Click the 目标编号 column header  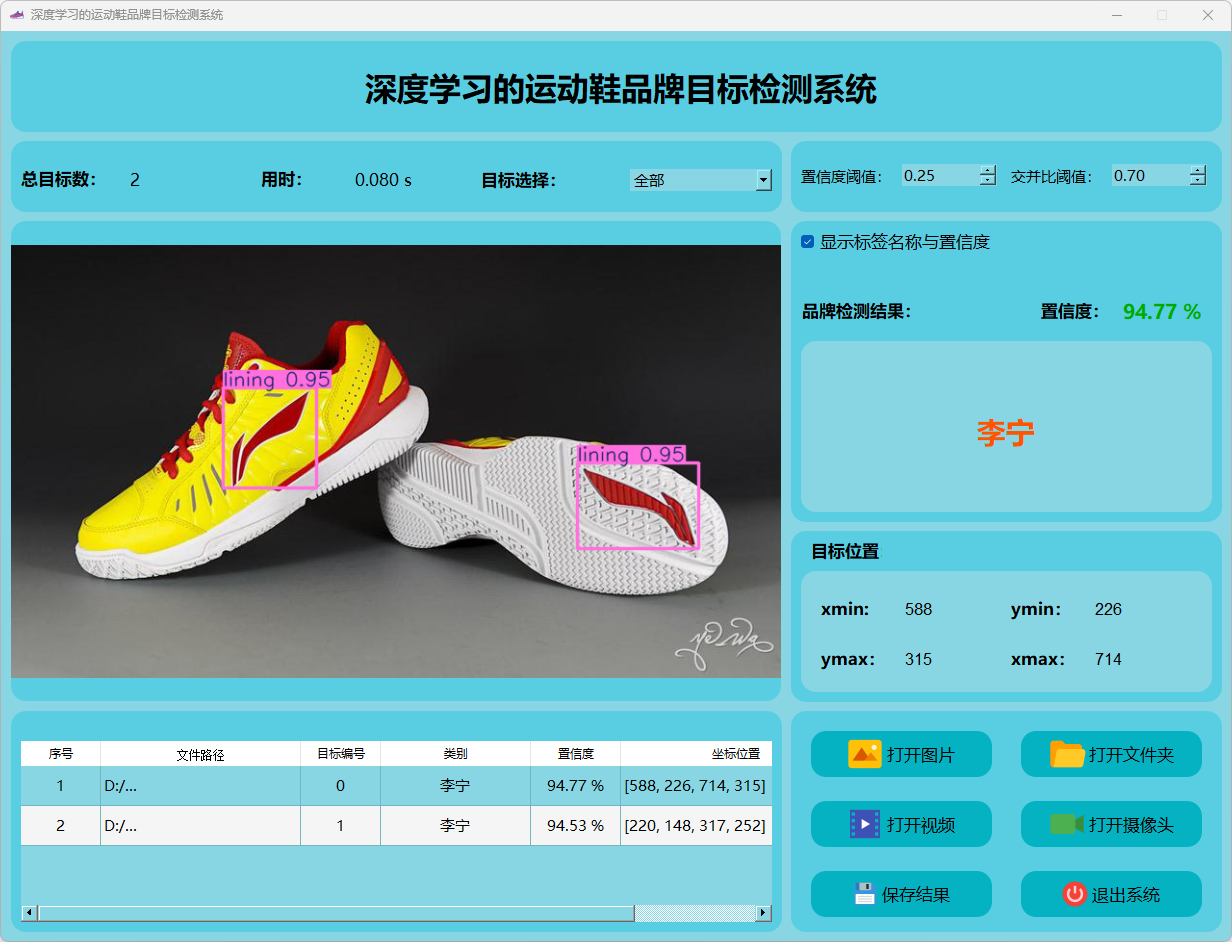pos(341,754)
